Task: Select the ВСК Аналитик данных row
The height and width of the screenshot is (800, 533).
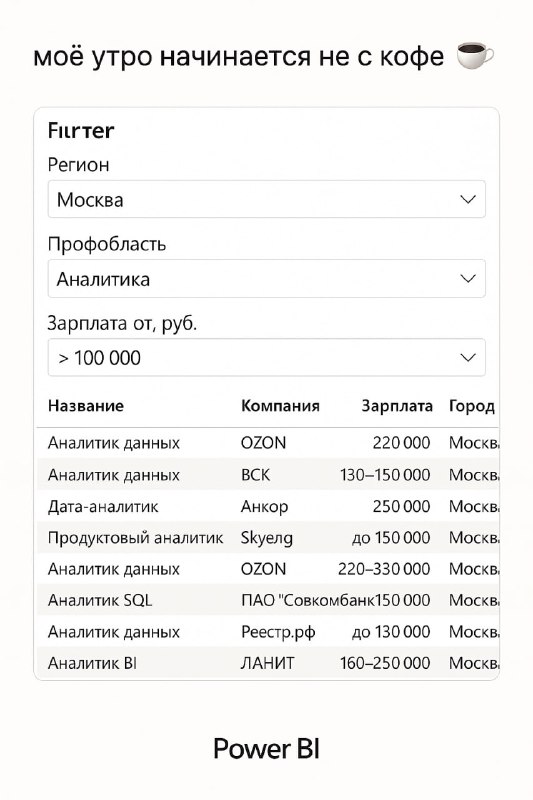Action: pyautogui.click(x=268, y=474)
